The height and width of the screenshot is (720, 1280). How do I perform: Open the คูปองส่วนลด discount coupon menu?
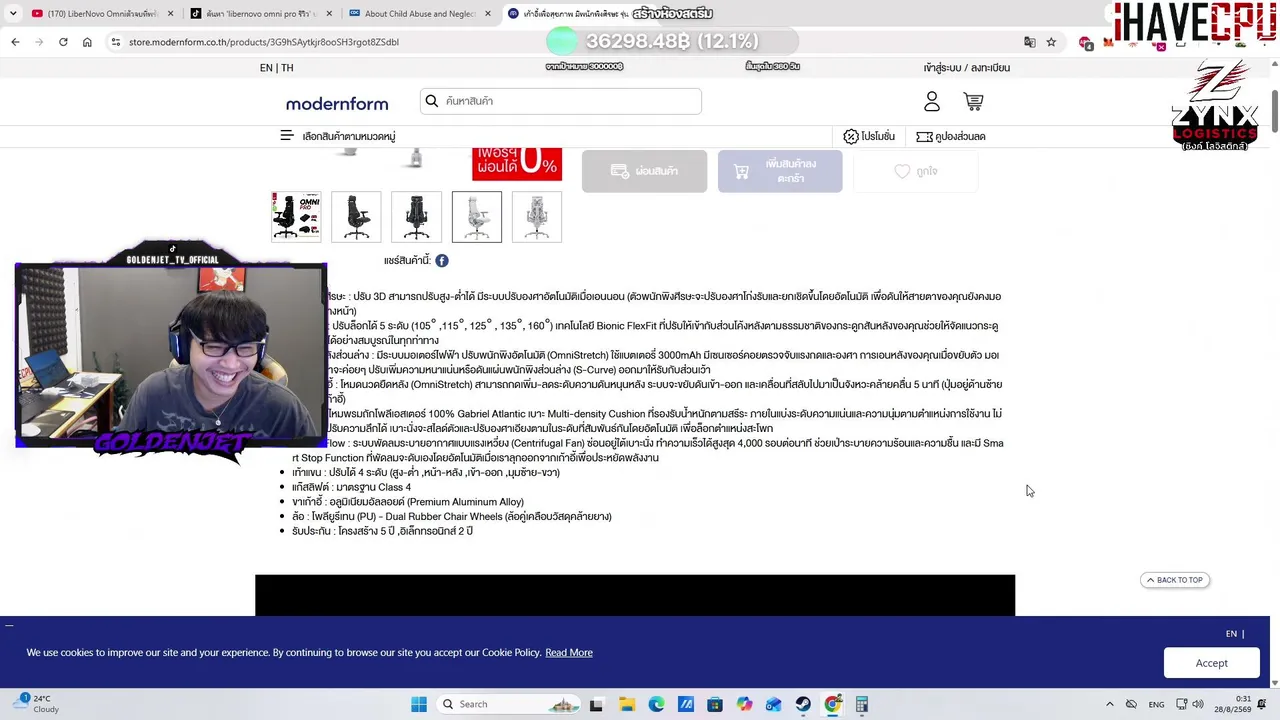coord(951,136)
